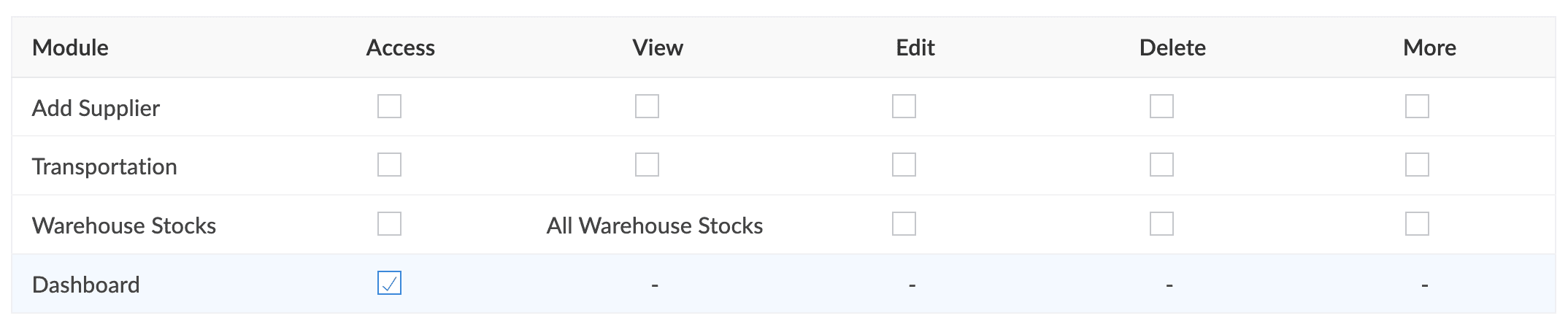The width and height of the screenshot is (1568, 324).
Task: Toggle More checkbox for Transportation
Action: tap(1417, 165)
